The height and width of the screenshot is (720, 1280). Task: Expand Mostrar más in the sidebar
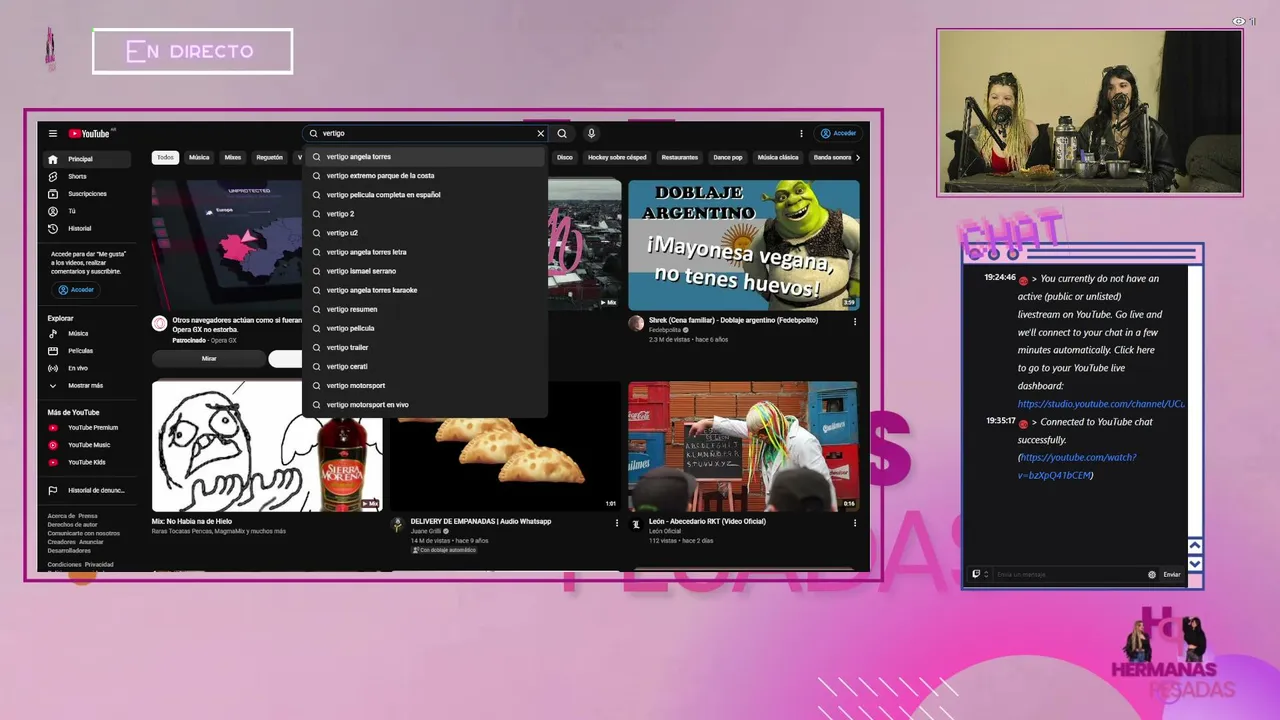(88, 385)
